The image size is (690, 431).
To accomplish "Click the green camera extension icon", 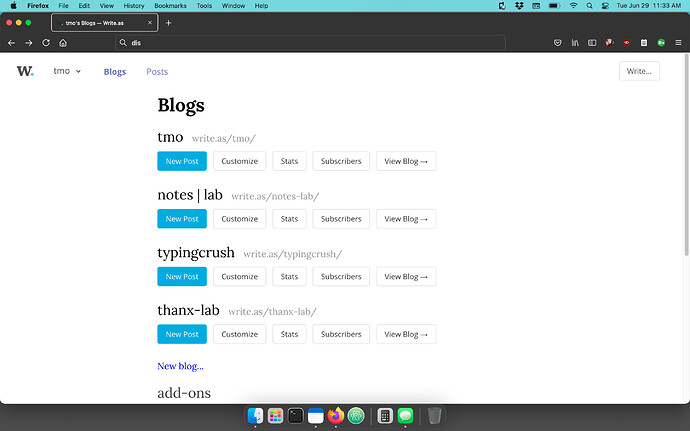I will click(661, 43).
